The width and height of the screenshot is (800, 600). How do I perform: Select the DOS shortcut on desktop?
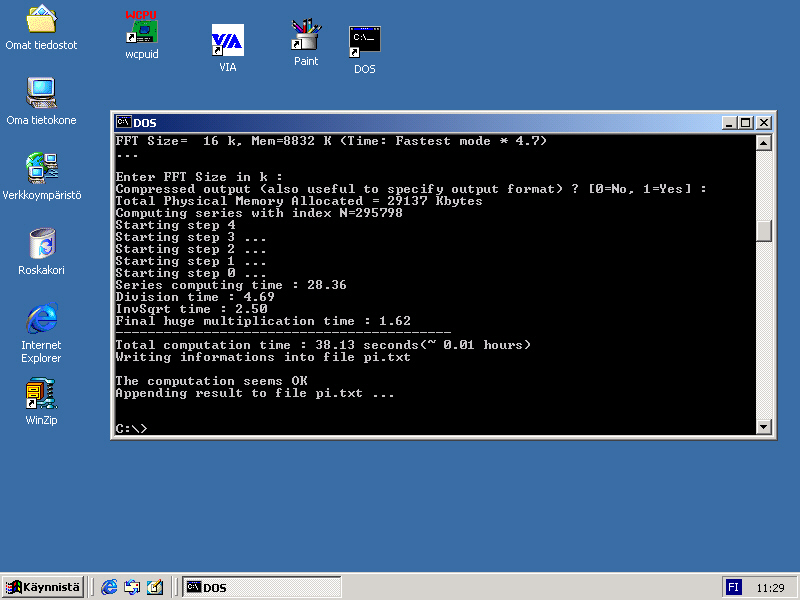pos(364,42)
